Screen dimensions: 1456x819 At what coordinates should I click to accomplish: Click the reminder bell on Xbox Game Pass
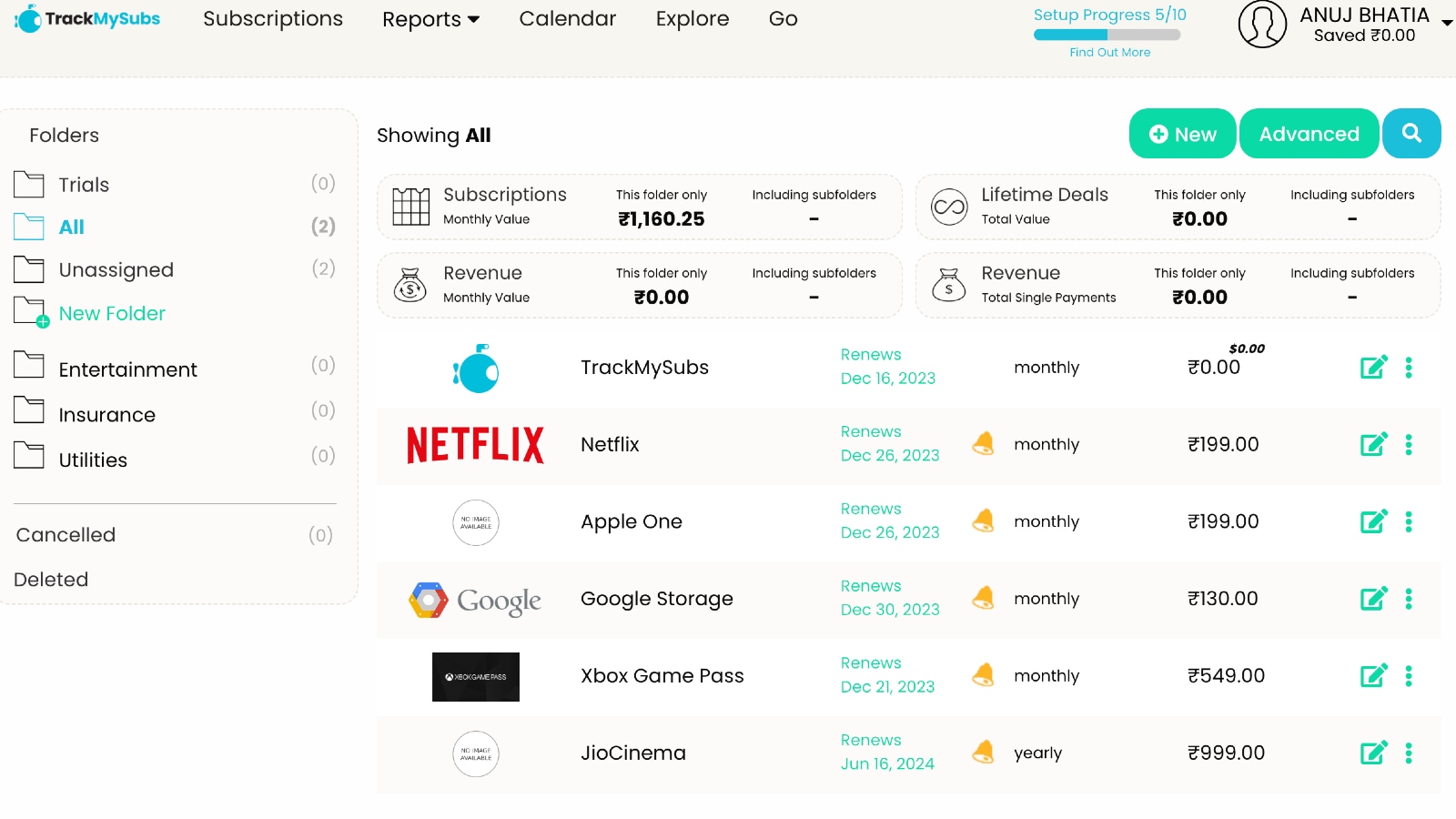click(983, 675)
